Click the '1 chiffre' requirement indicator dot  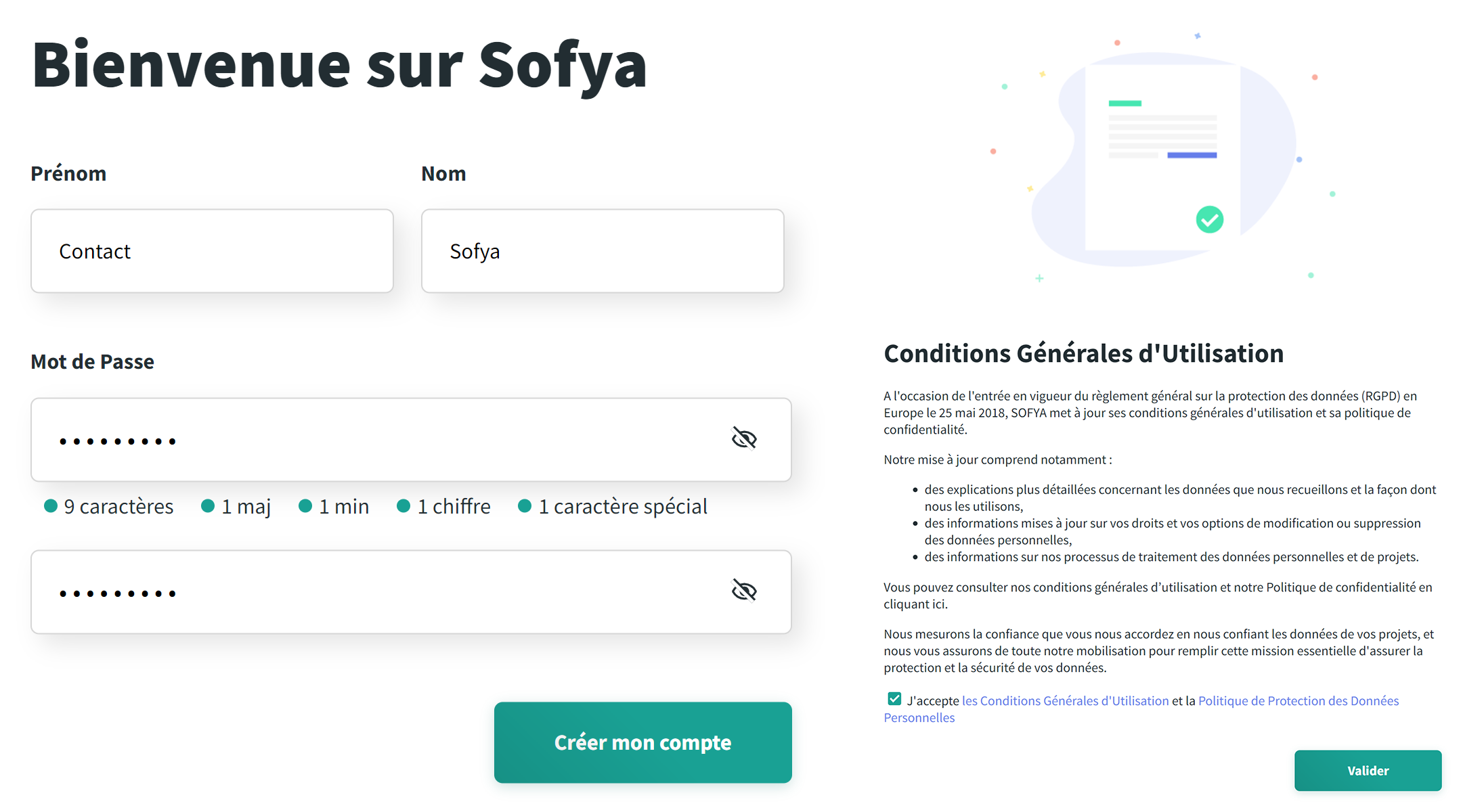(x=404, y=506)
